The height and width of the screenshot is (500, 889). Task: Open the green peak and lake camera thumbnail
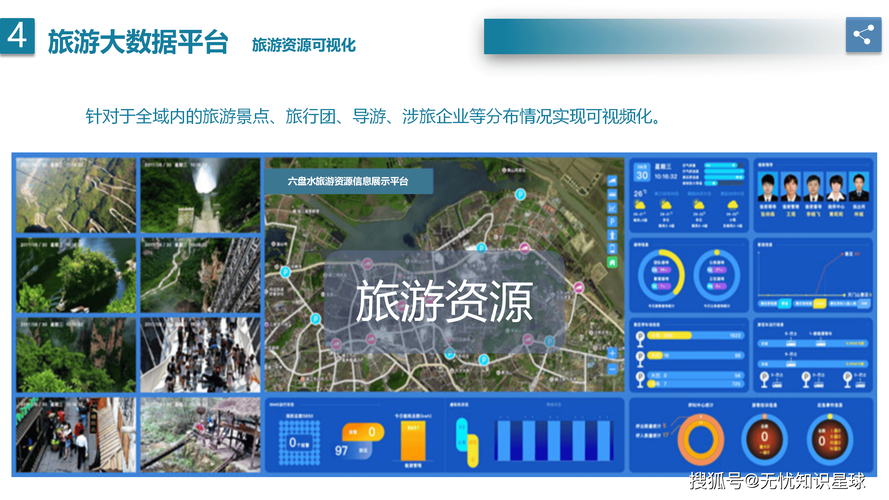coord(76,275)
